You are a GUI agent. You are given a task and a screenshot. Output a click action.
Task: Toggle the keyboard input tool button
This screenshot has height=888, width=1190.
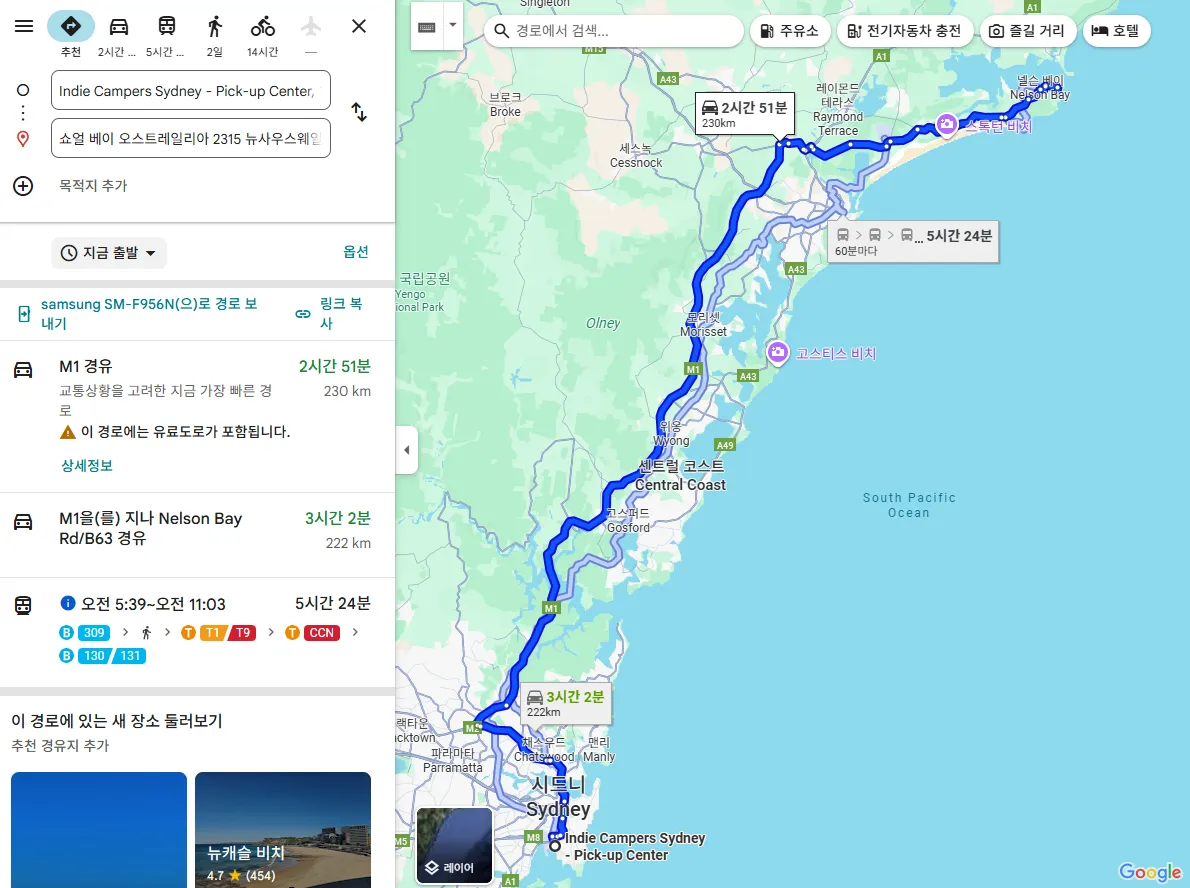(427, 27)
